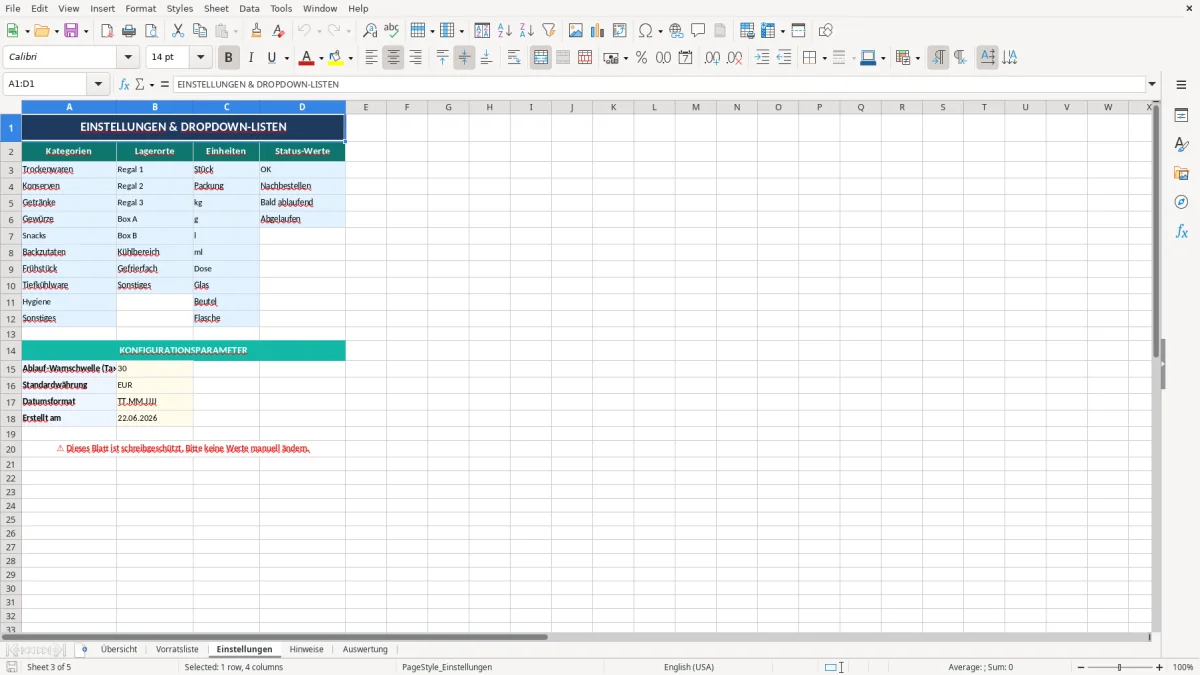1200x675 pixels.
Task: Toggle Align Right
Action: (415, 58)
